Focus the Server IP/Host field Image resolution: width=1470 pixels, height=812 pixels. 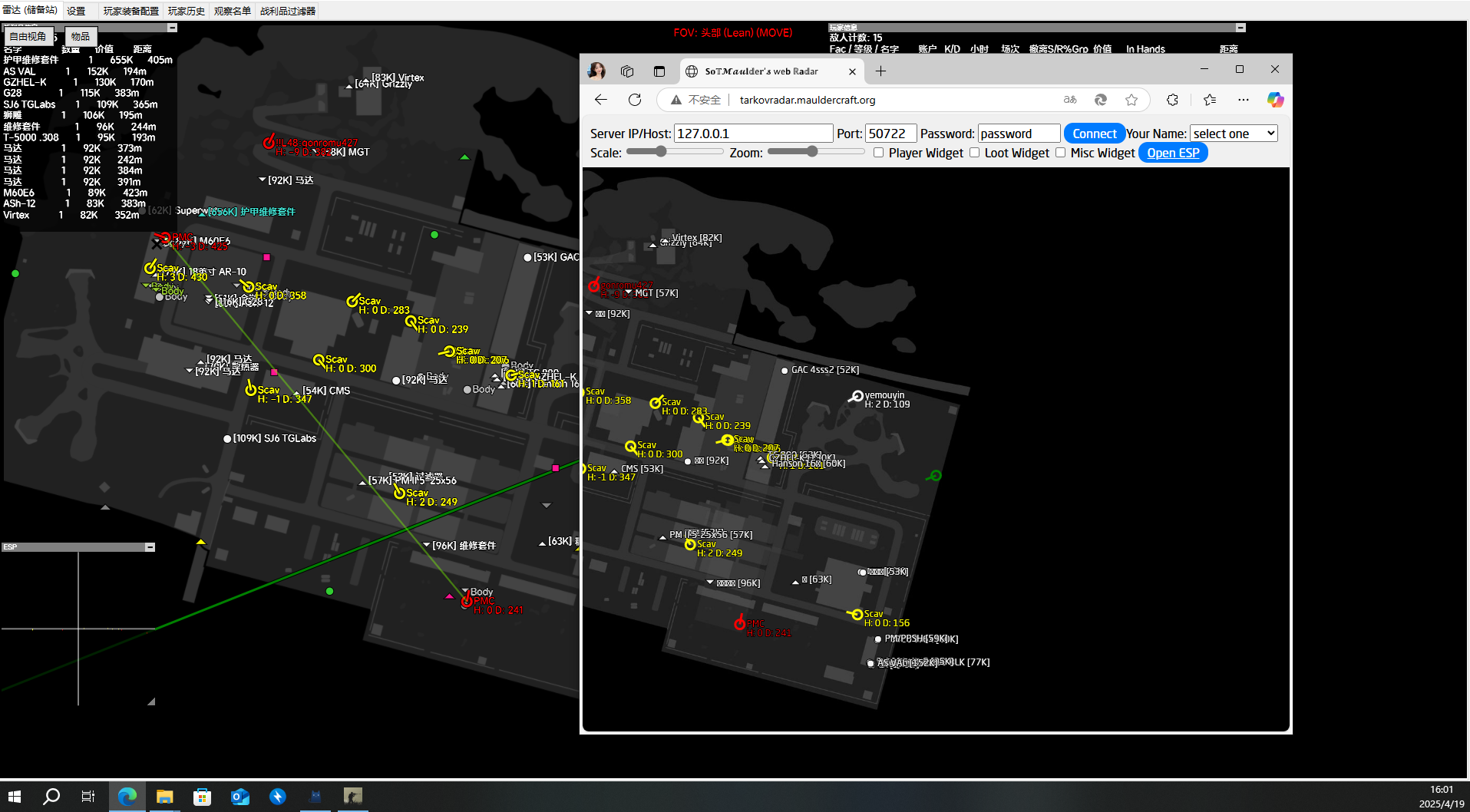tap(754, 134)
